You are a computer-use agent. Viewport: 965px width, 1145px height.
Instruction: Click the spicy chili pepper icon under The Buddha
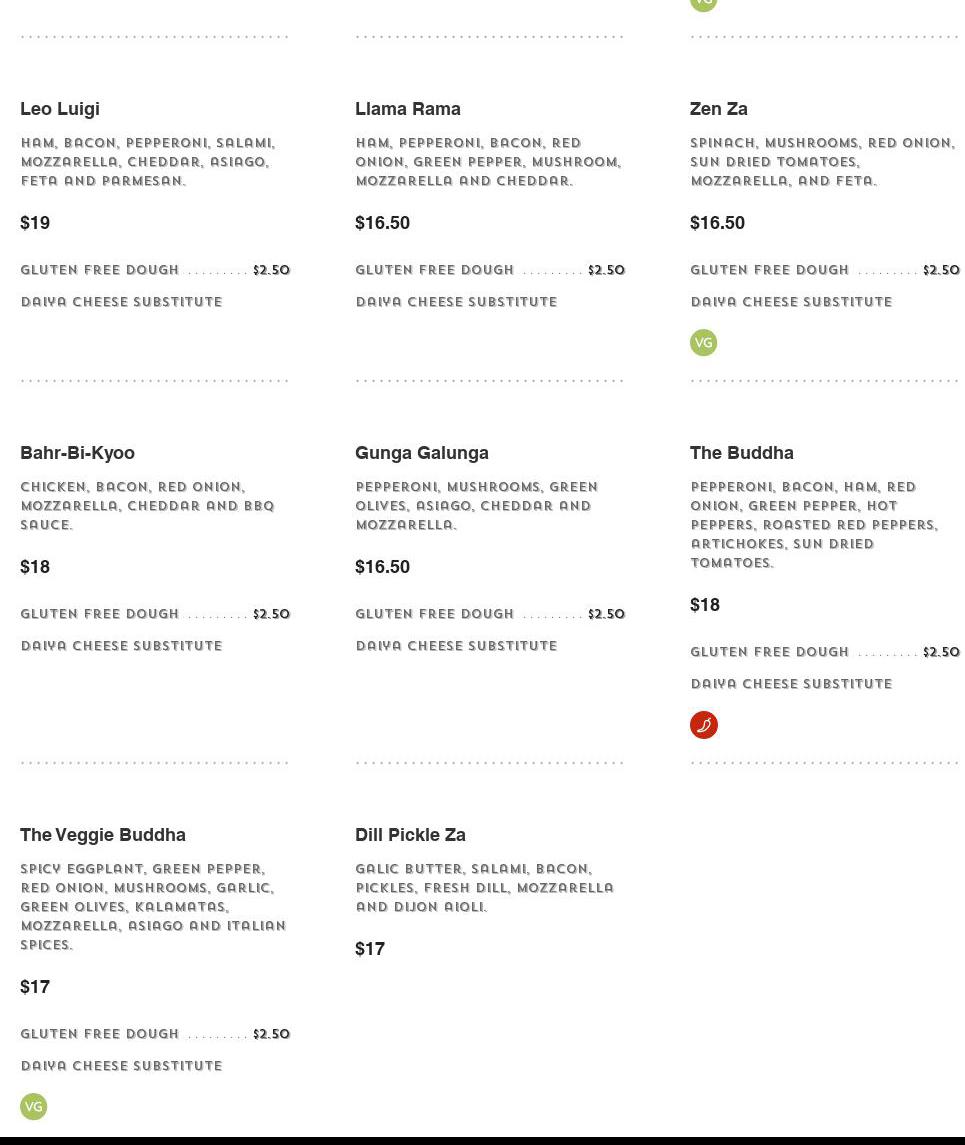(704, 725)
